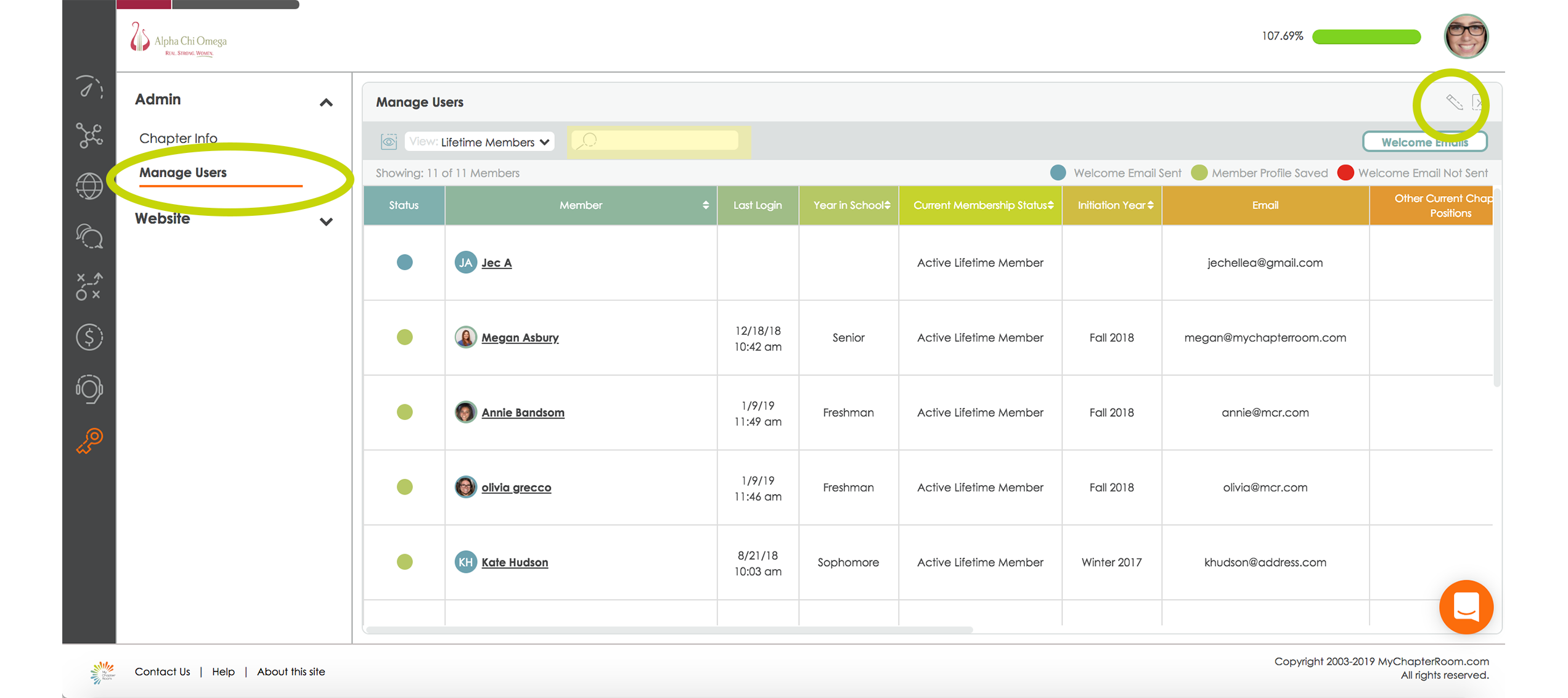Select the orange key admin icon

coord(89,441)
